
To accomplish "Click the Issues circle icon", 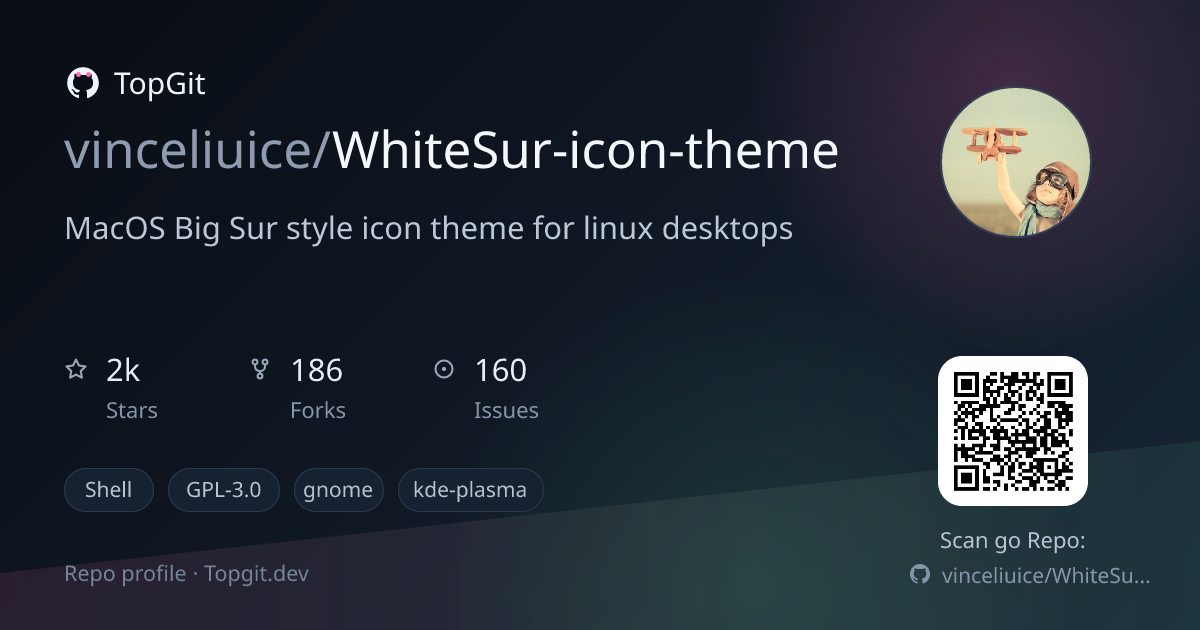I will (x=444, y=370).
